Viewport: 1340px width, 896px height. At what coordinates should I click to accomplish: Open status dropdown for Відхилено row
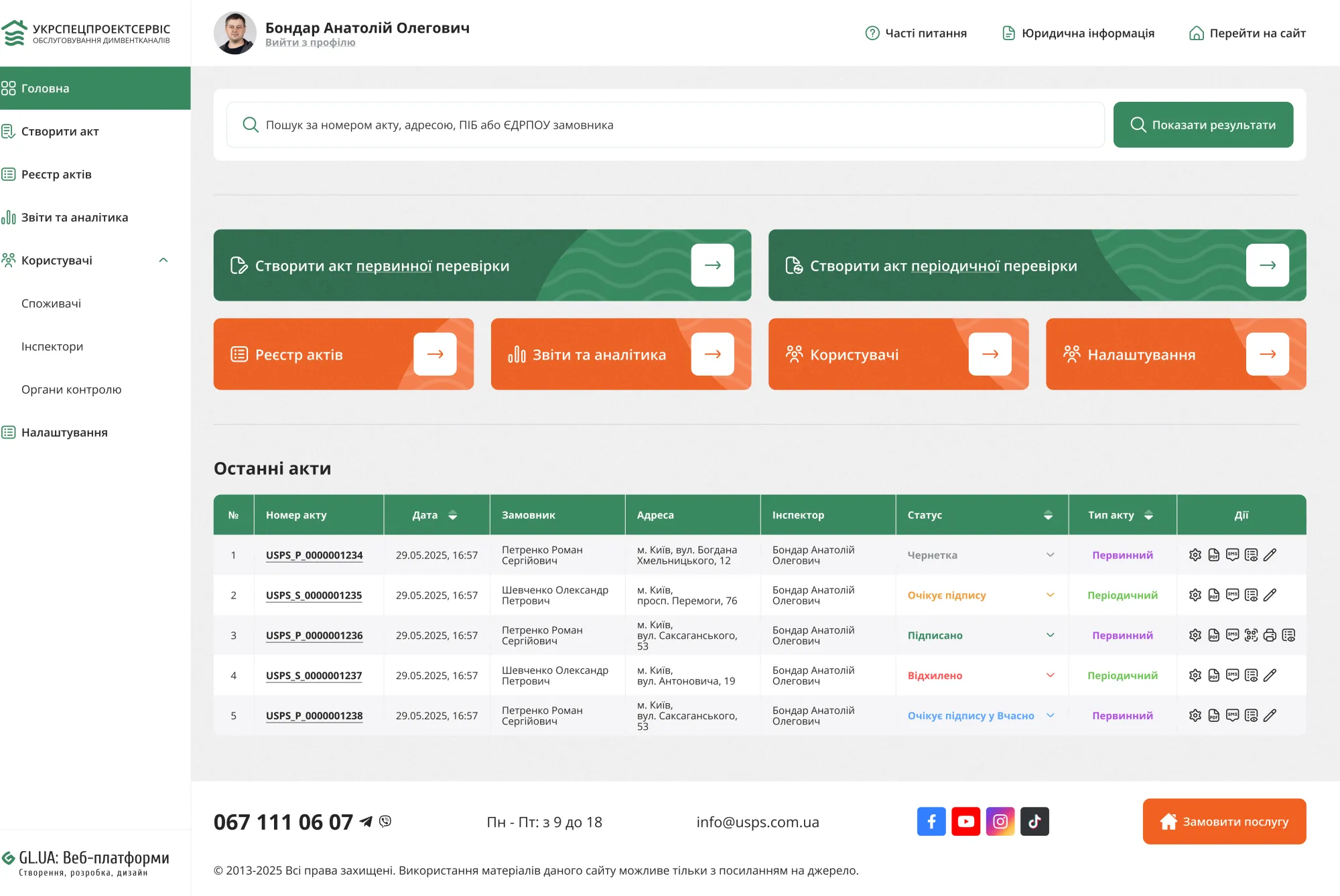coord(1050,676)
